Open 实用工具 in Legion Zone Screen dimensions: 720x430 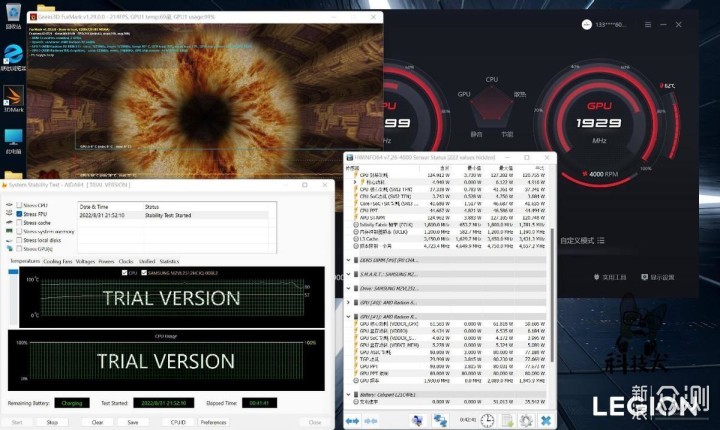click(x=610, y=277)
